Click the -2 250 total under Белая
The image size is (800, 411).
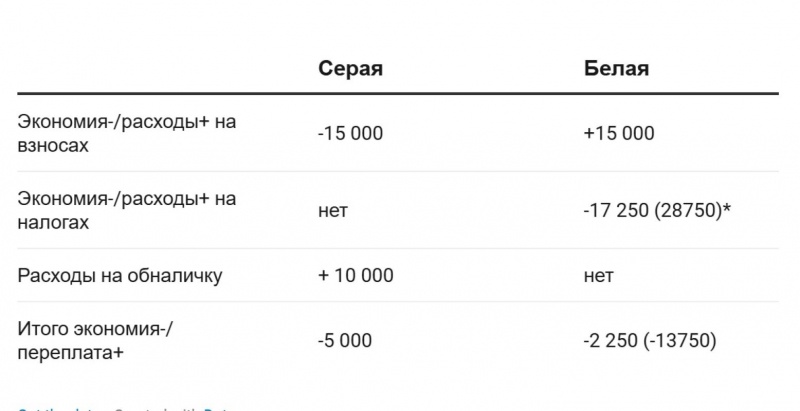(x=610, y=341)
